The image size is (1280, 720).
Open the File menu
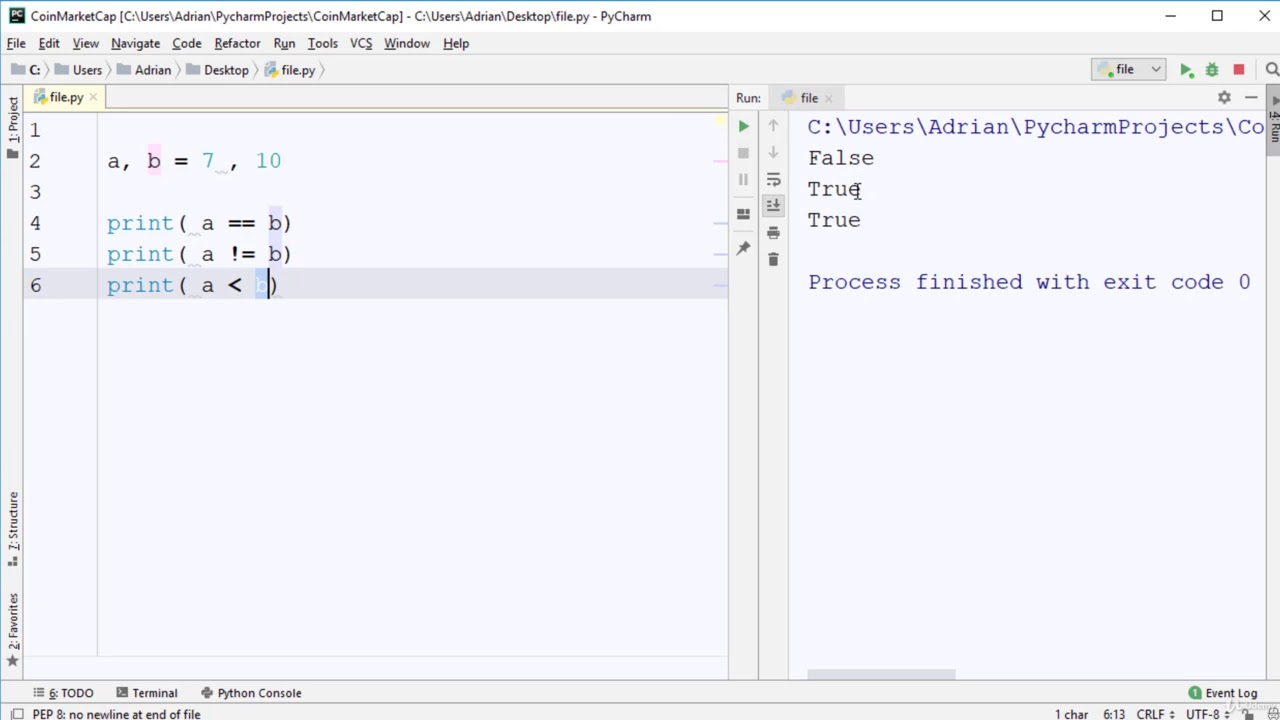[16, 43]
